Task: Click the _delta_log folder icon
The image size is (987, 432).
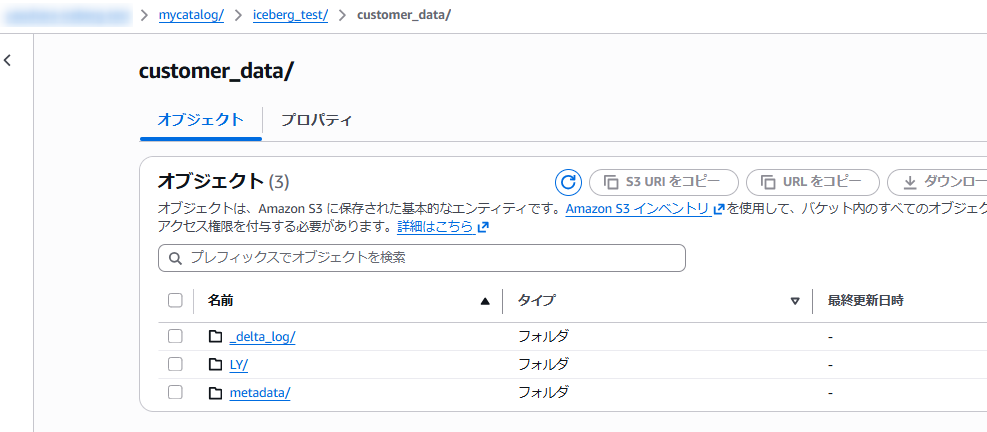Action: [215, 336]
